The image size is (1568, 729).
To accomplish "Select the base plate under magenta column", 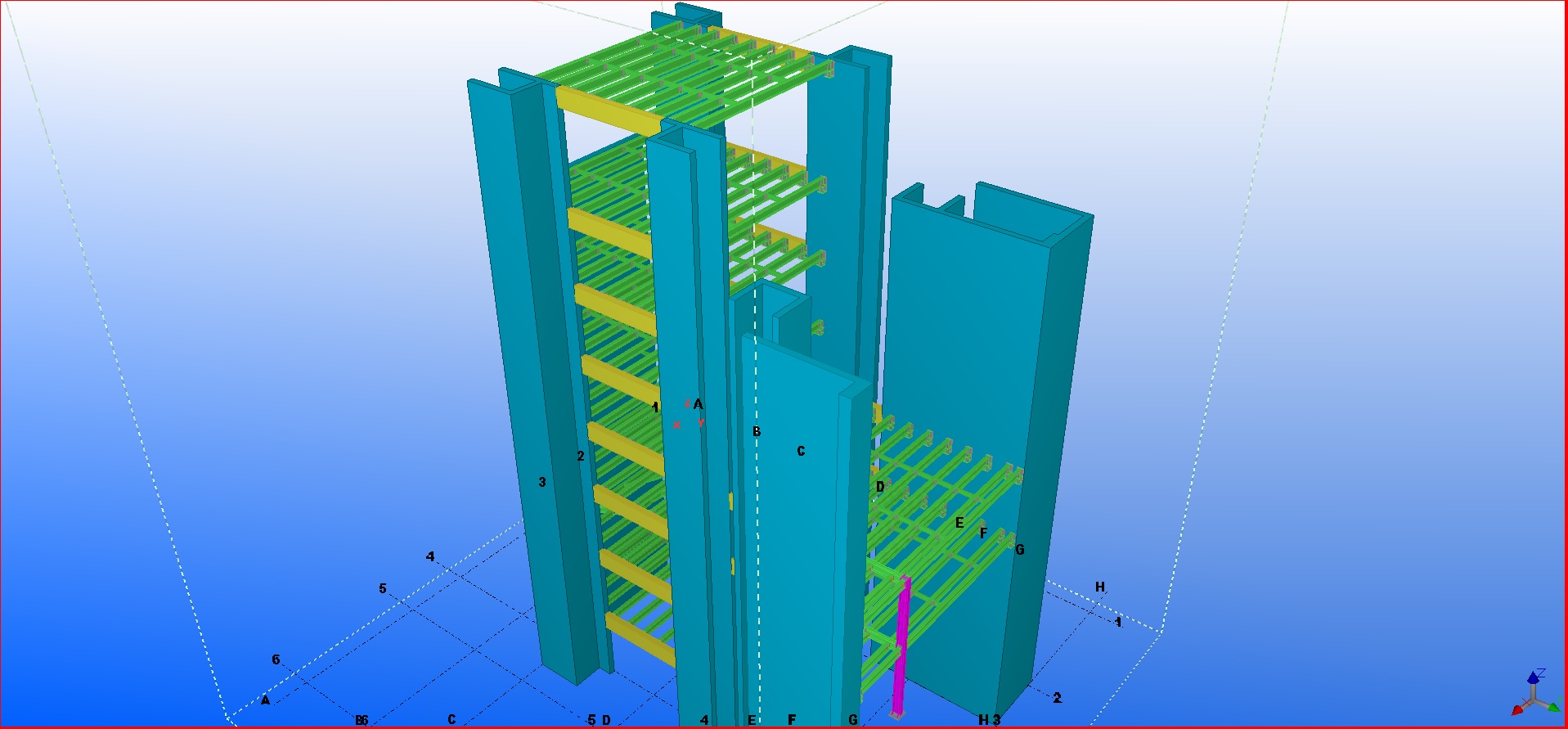I will point(897,717).
